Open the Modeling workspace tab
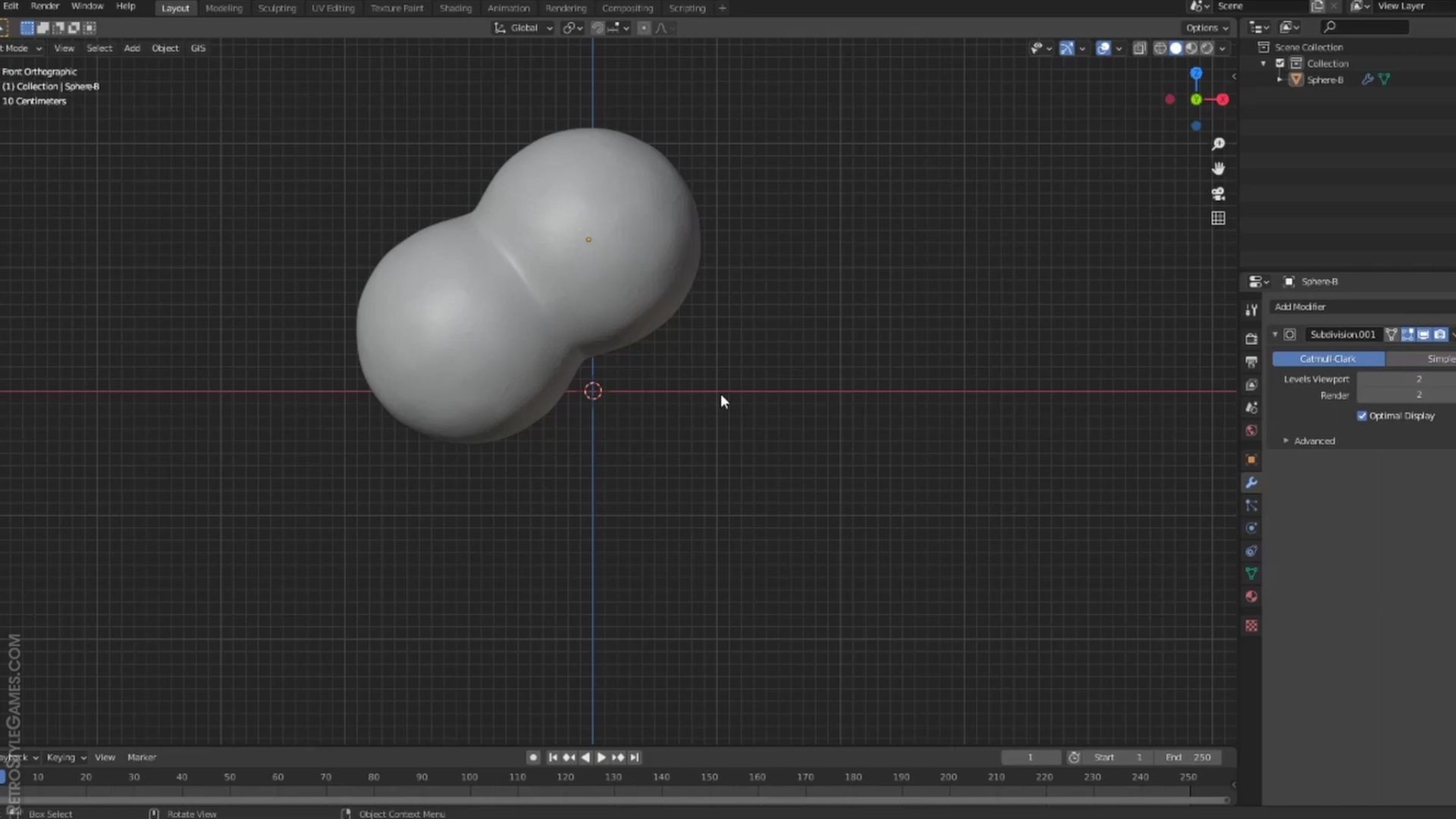The image size is (1456, 819). click(224, 8)
